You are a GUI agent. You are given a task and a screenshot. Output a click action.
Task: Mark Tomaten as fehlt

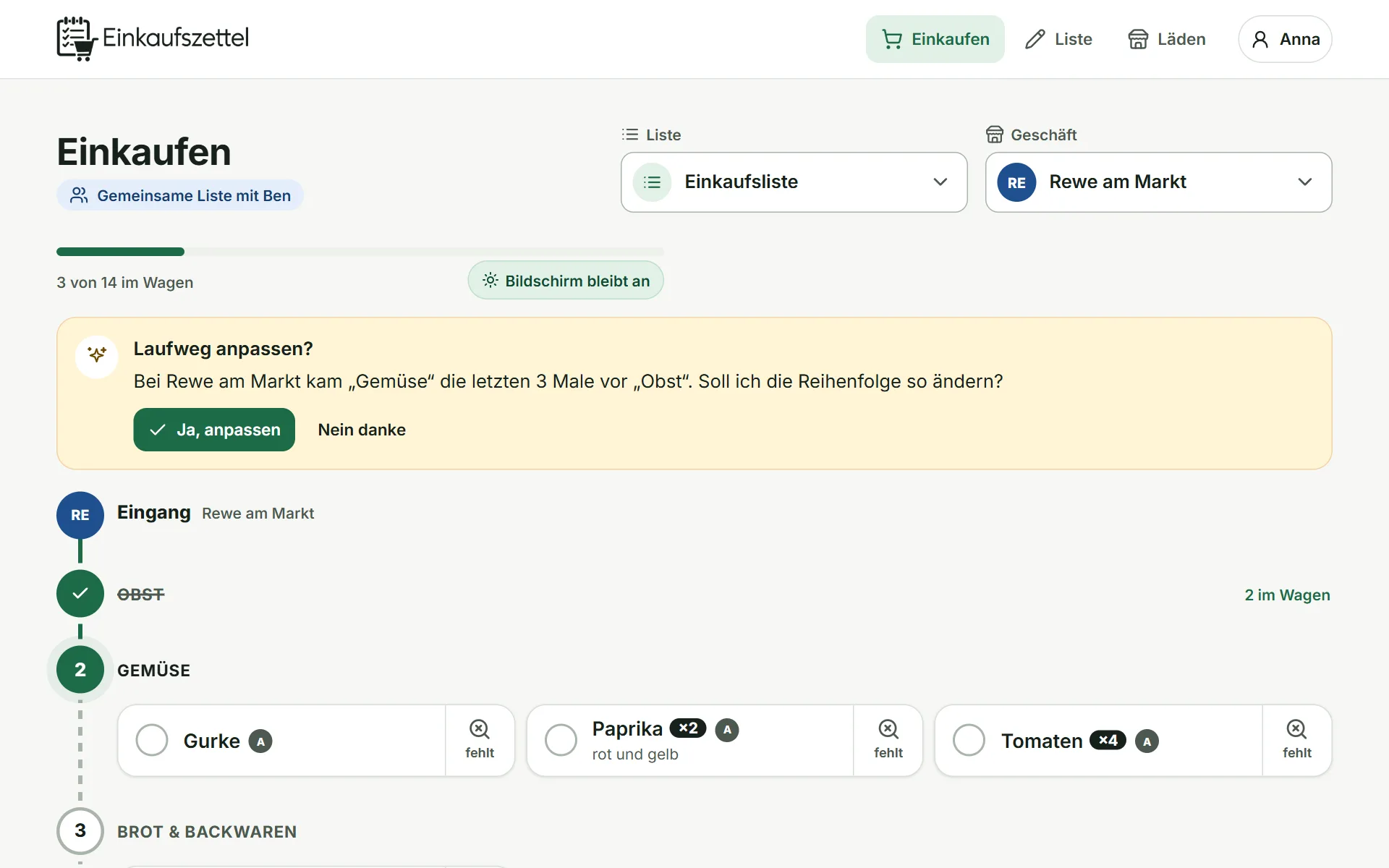[x=1297, y=741]
